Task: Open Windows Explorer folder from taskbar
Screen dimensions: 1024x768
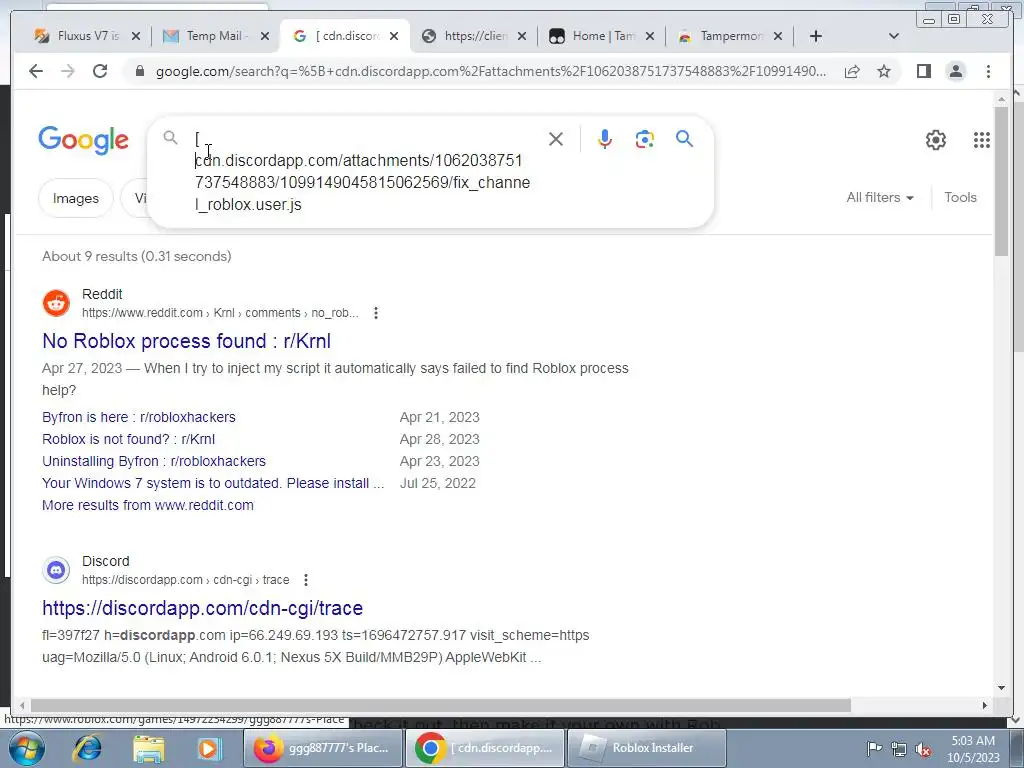Action: (148, 748)
